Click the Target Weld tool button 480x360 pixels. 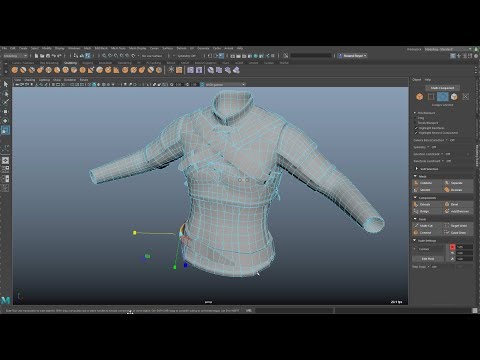[x=458, y=226]
